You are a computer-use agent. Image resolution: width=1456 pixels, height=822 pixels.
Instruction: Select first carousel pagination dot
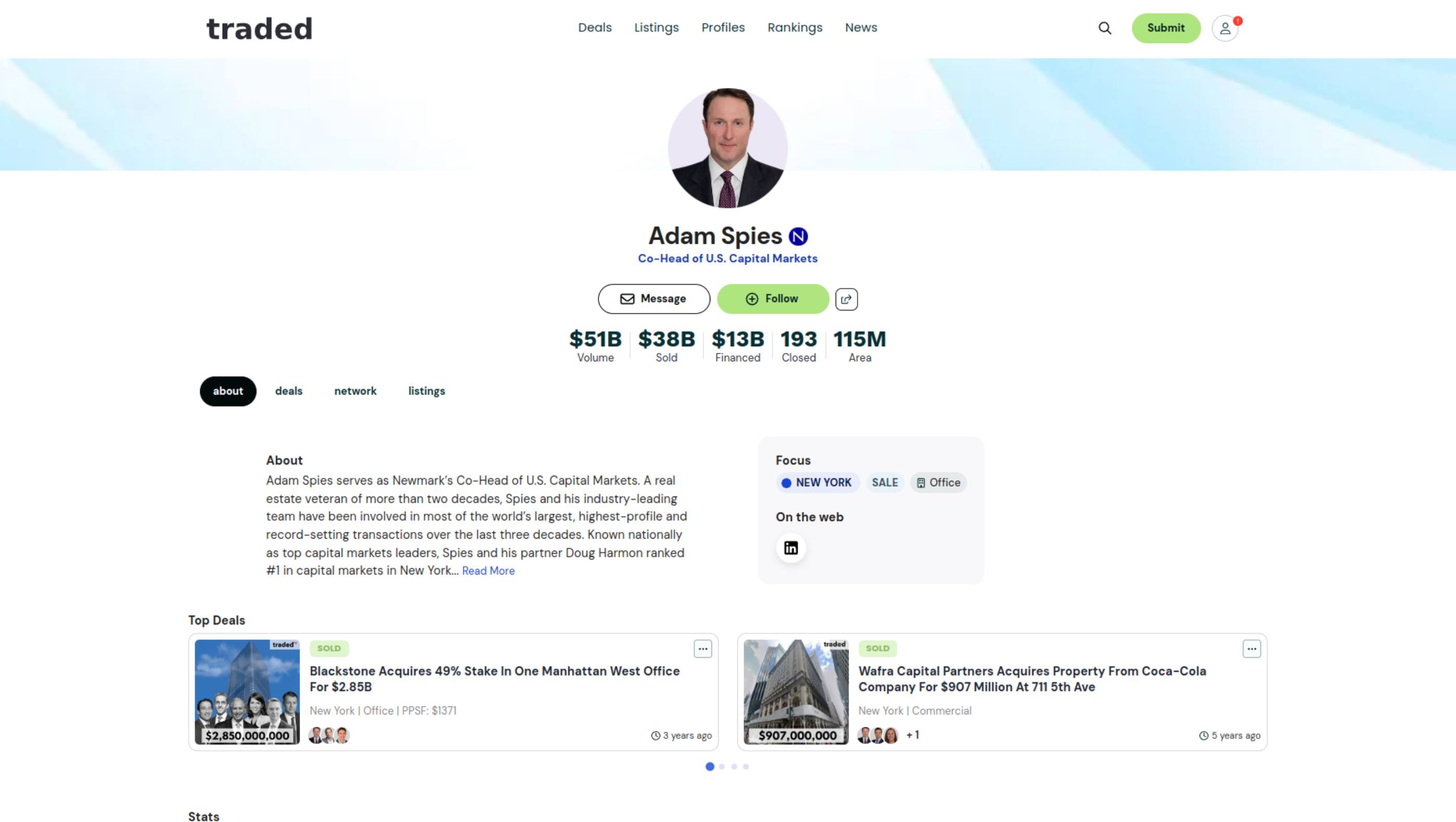[710, 767]
